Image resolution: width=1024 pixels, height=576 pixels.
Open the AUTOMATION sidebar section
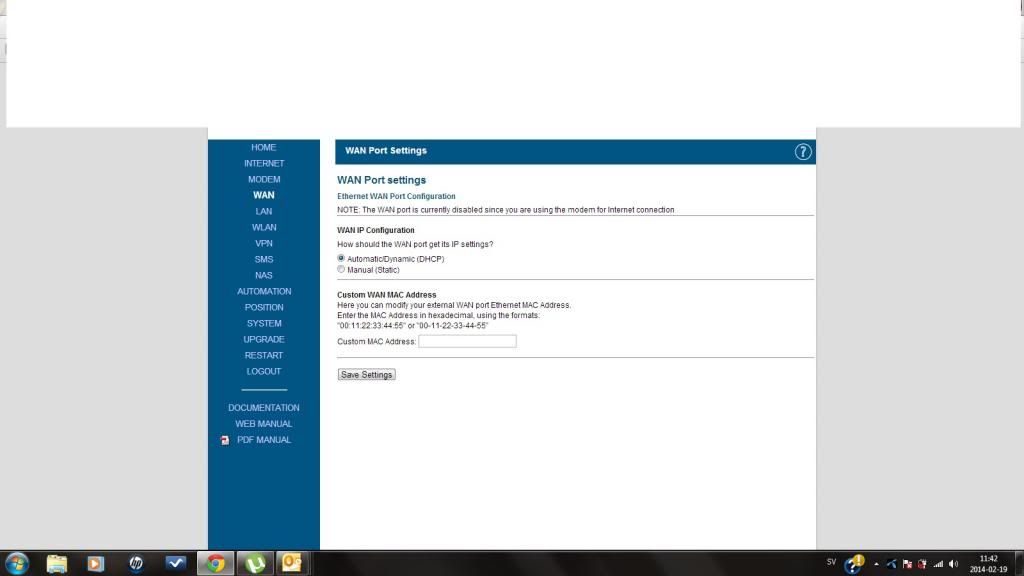(264, 291)
